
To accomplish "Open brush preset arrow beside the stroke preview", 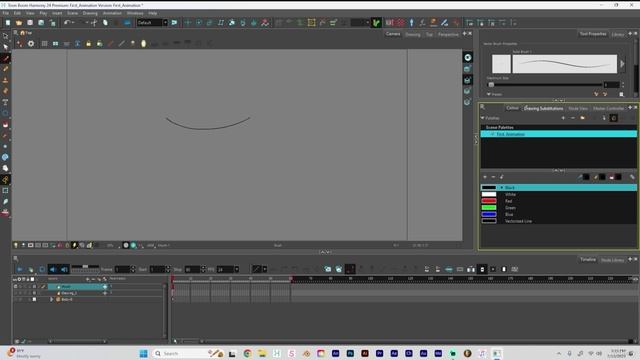I will (622, 64).
